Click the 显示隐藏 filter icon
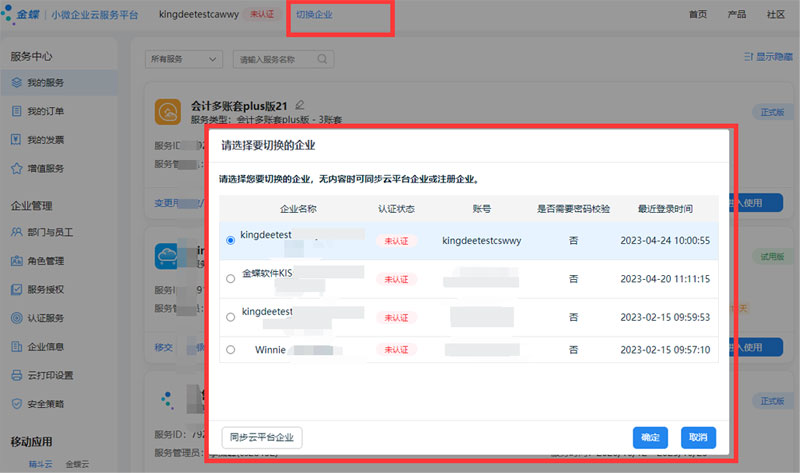Screen dimensions: 800x473 748,57
